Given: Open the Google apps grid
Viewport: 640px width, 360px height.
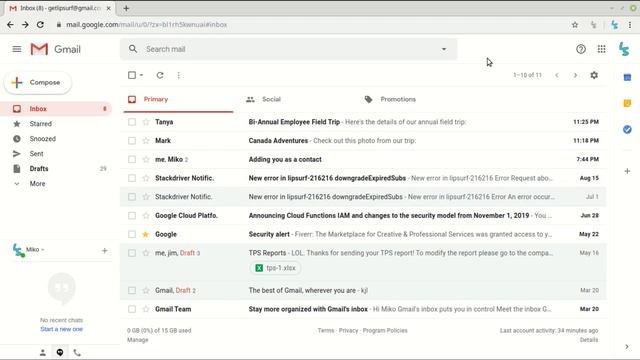Looking at the screenshot, I should (602, 49).
